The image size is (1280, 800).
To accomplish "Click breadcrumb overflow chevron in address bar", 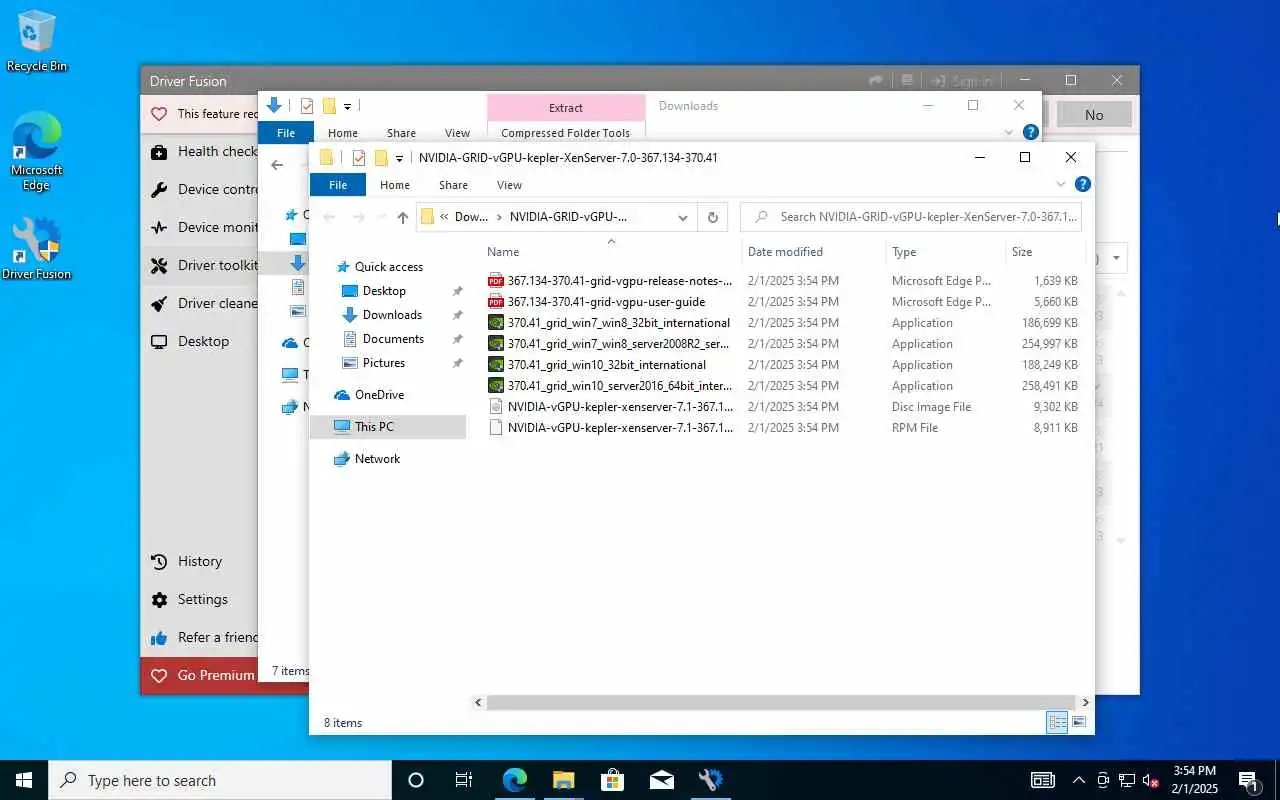I will [x=444, y=217].
